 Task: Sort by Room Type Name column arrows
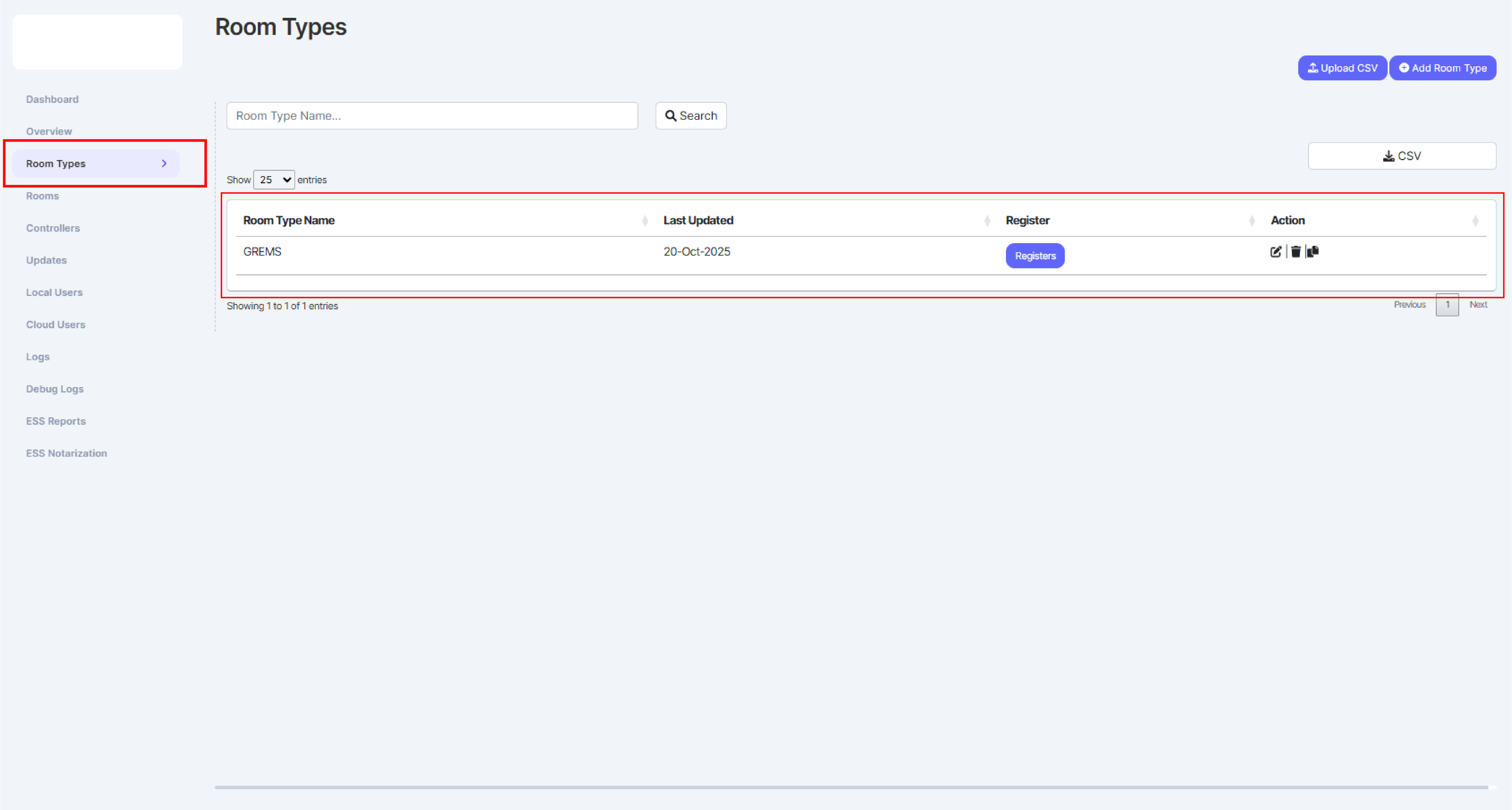pos(645,221)
